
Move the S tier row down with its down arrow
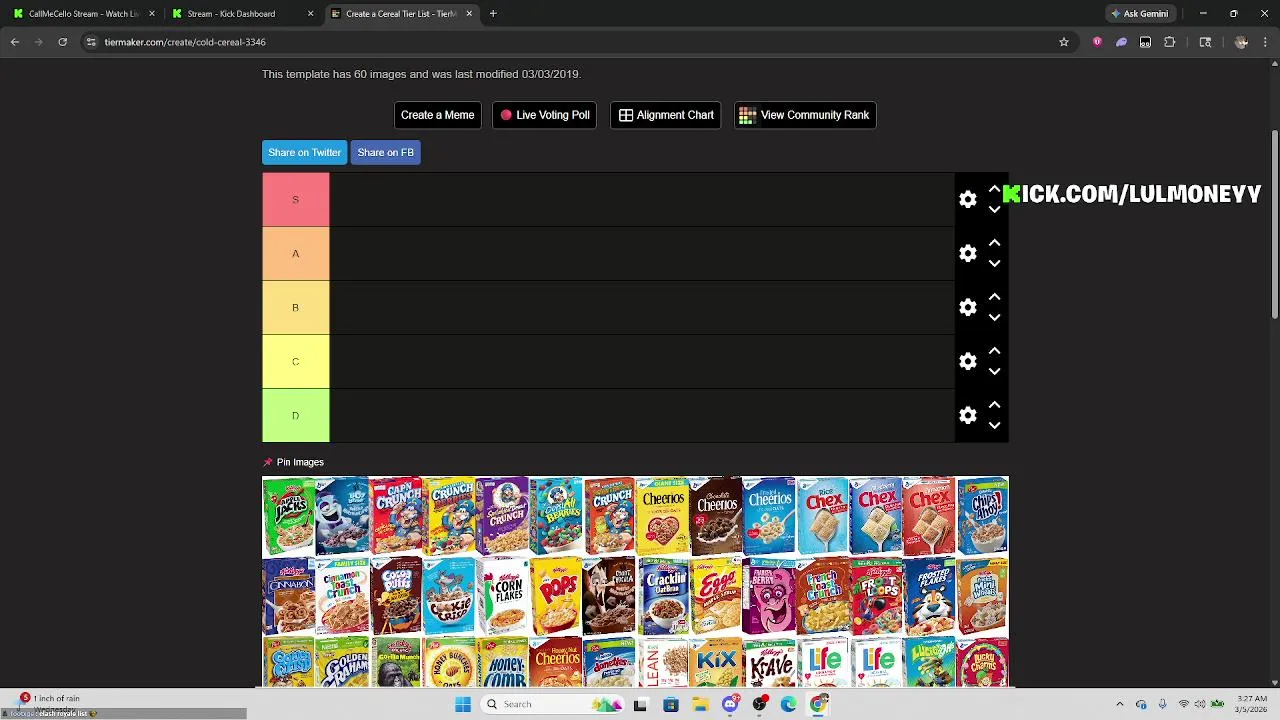[x=994, y=209]
